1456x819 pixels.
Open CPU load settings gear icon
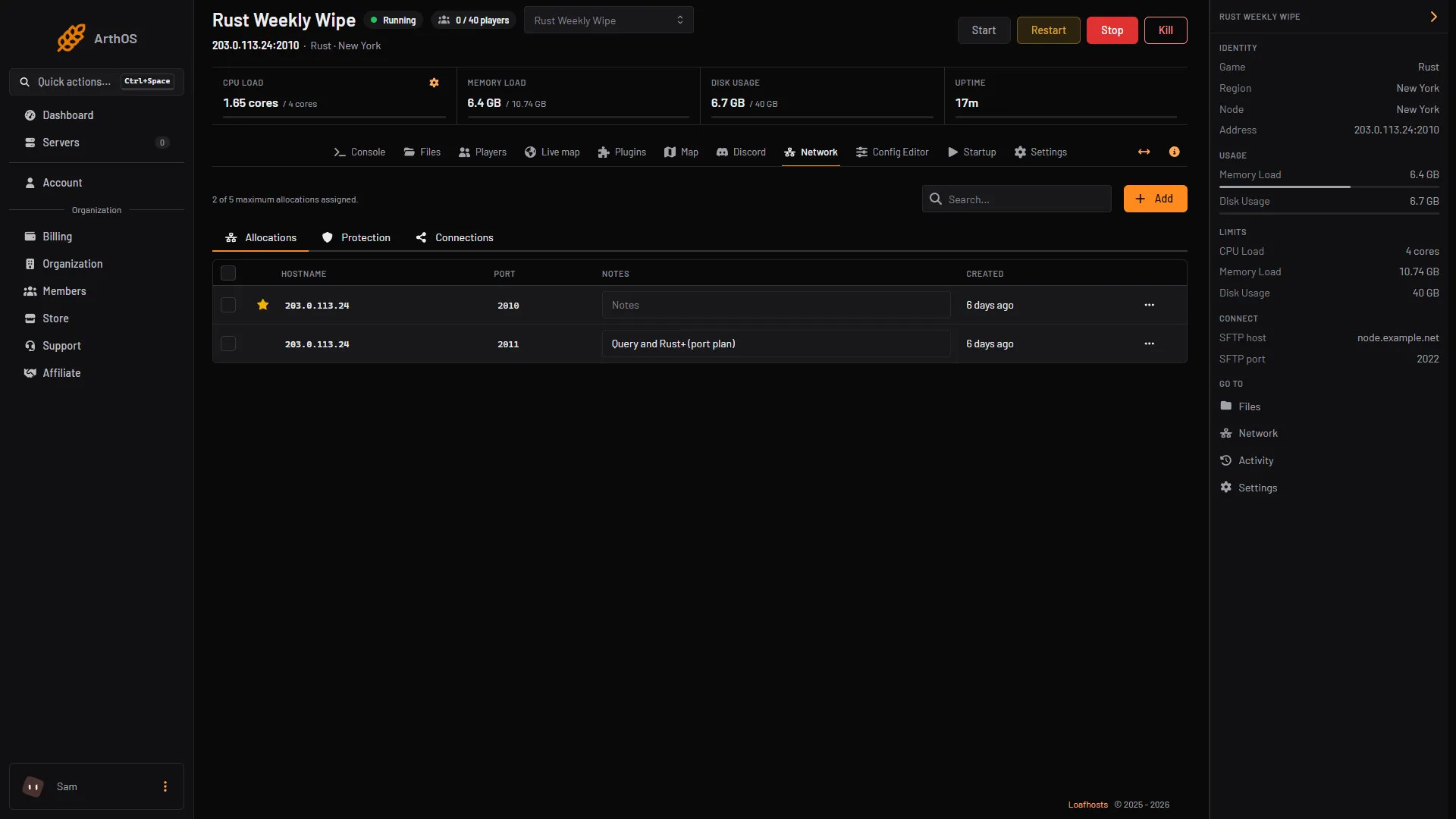434,83
